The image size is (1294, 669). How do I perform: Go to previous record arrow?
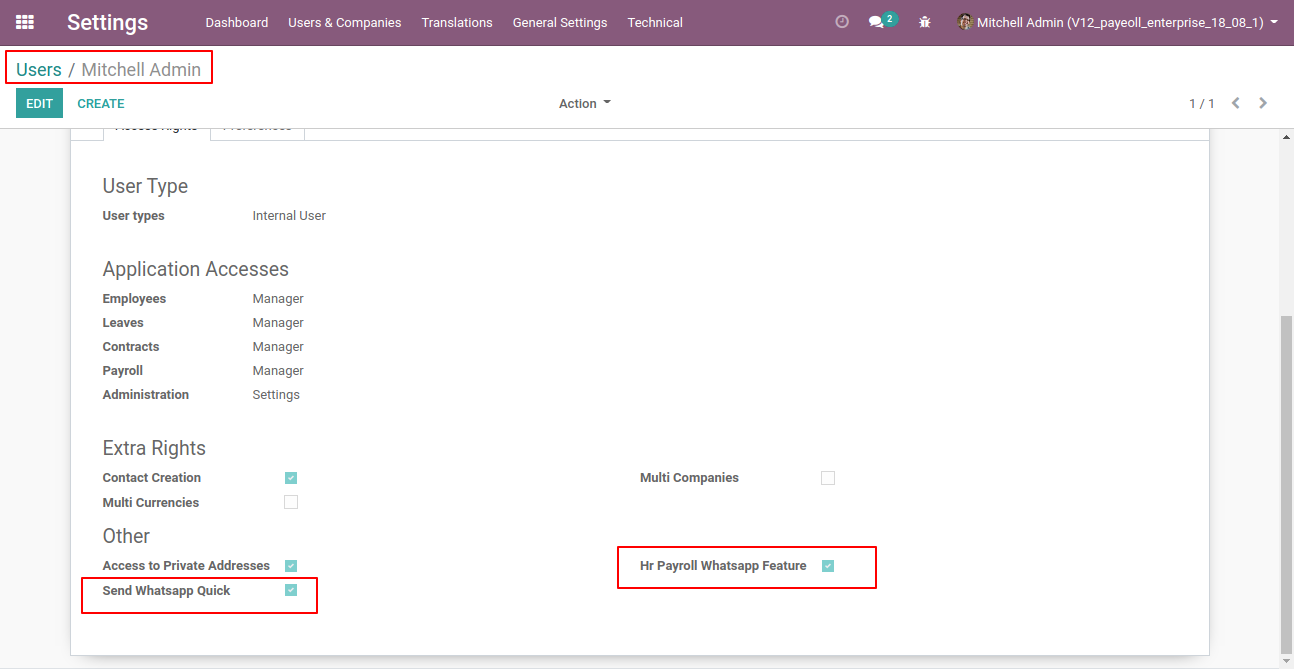coord(1236,103)
